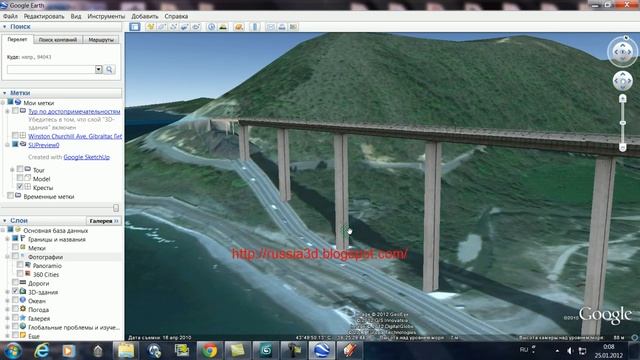
Task: Click the Look joystick compass control
Action: [x=622, y=52]
